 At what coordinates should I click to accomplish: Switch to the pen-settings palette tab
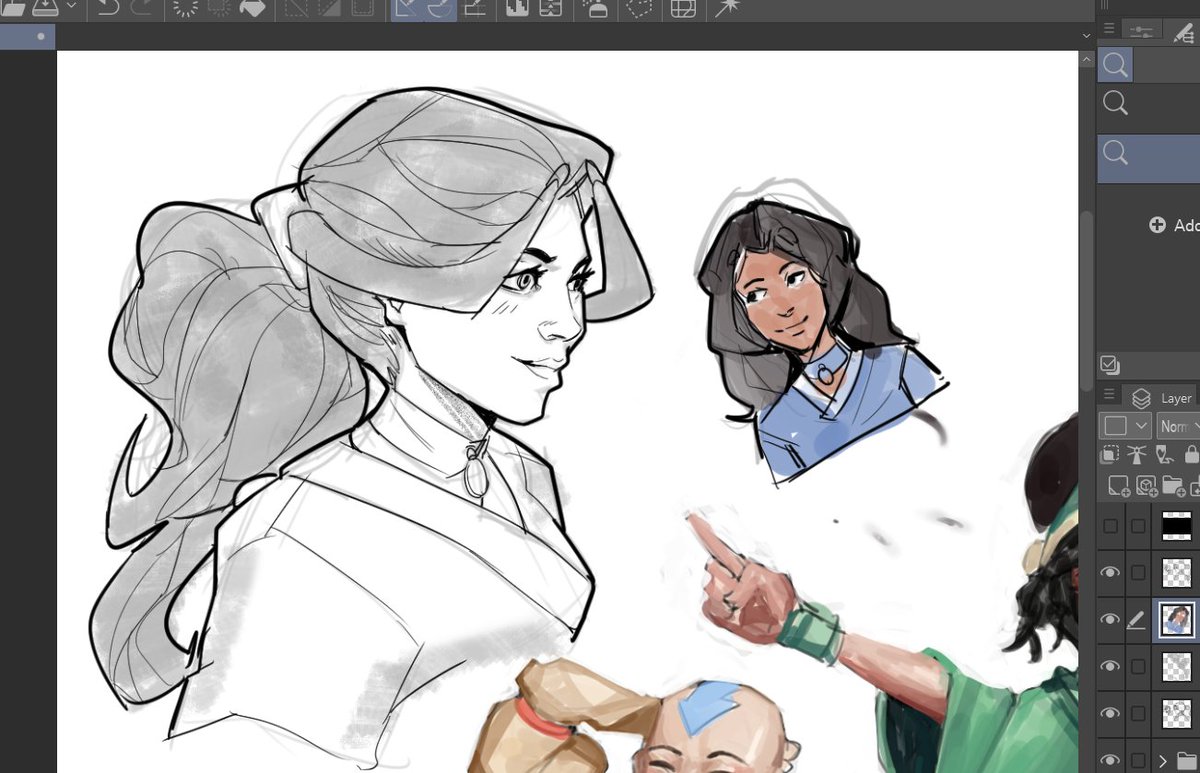click(1183, 32)
